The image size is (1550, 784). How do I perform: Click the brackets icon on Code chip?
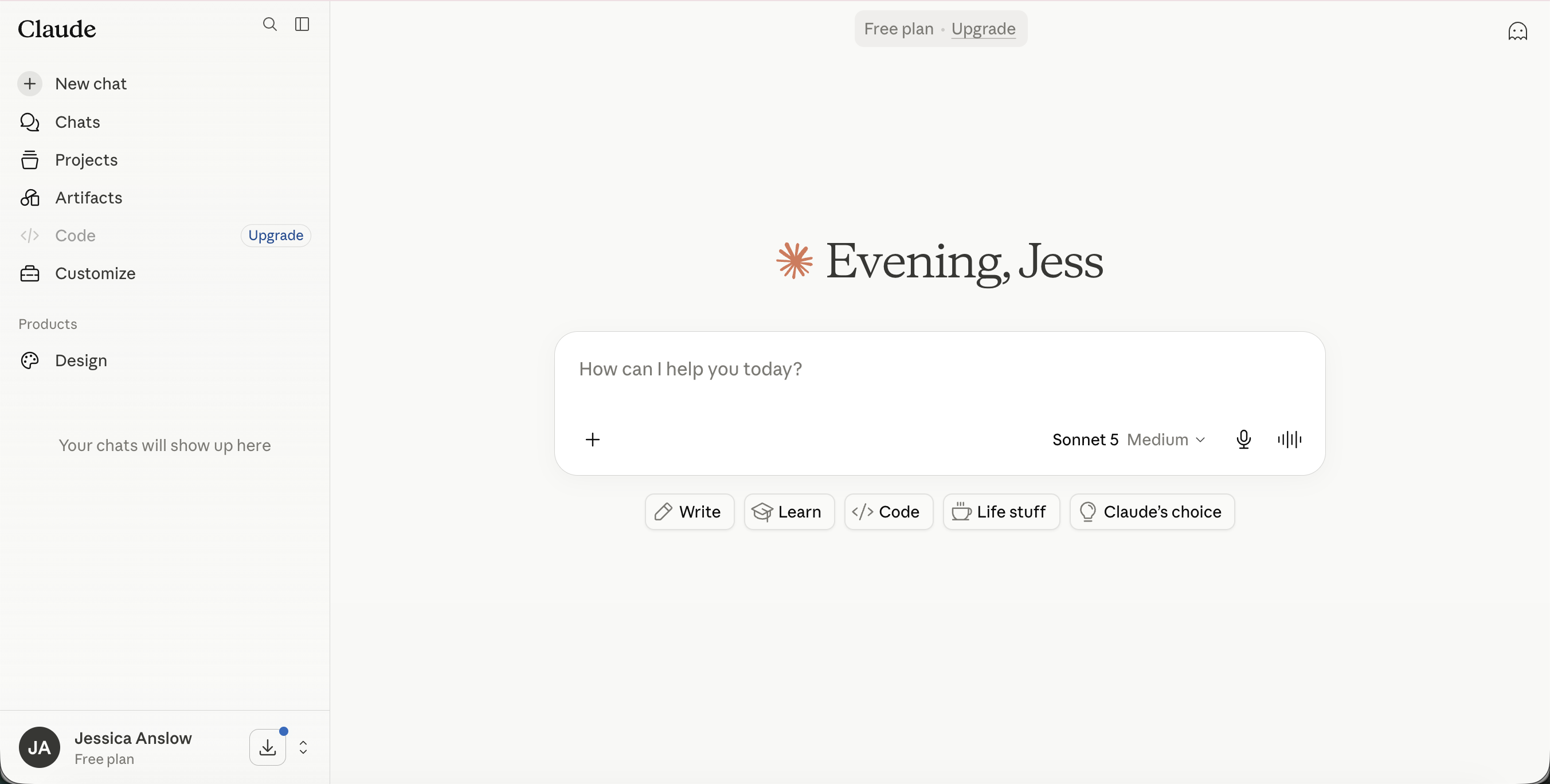click(x=862, y=512)
